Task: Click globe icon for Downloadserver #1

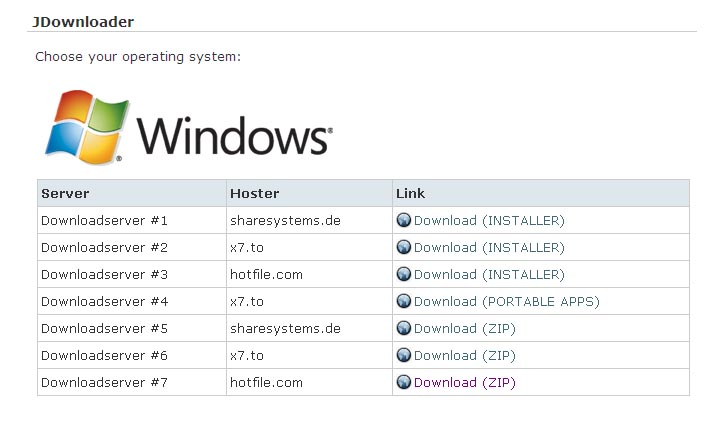Action: (x=404, y=220)
